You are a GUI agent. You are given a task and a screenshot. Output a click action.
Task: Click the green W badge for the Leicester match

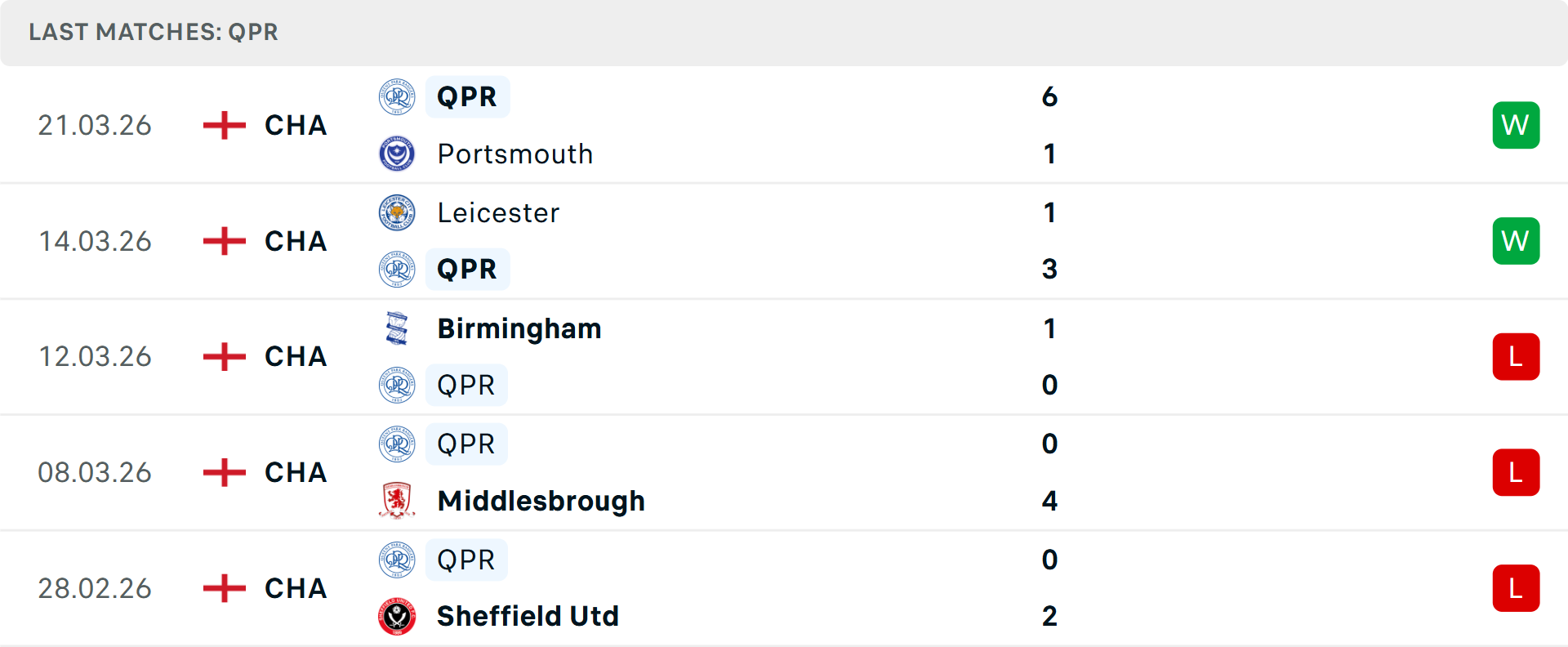click(1516, 241)
